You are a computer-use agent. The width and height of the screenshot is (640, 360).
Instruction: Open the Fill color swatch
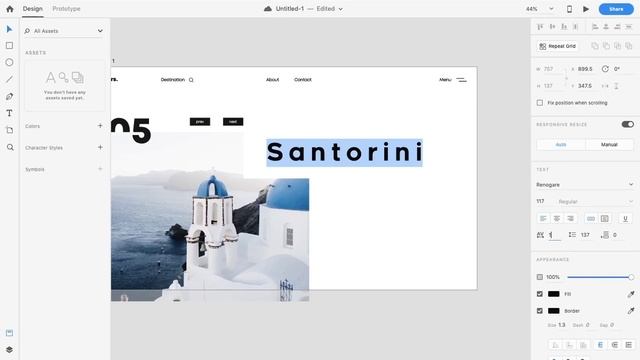point(553,294)
